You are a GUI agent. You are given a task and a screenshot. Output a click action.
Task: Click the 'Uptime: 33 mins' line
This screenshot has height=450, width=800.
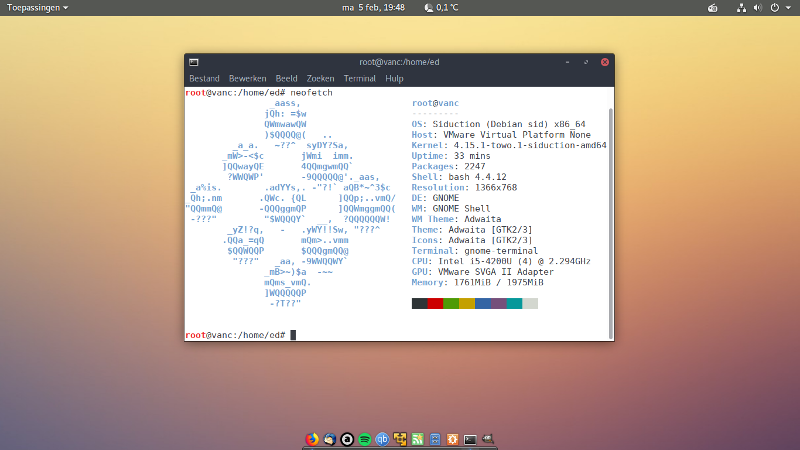point(451,156)
